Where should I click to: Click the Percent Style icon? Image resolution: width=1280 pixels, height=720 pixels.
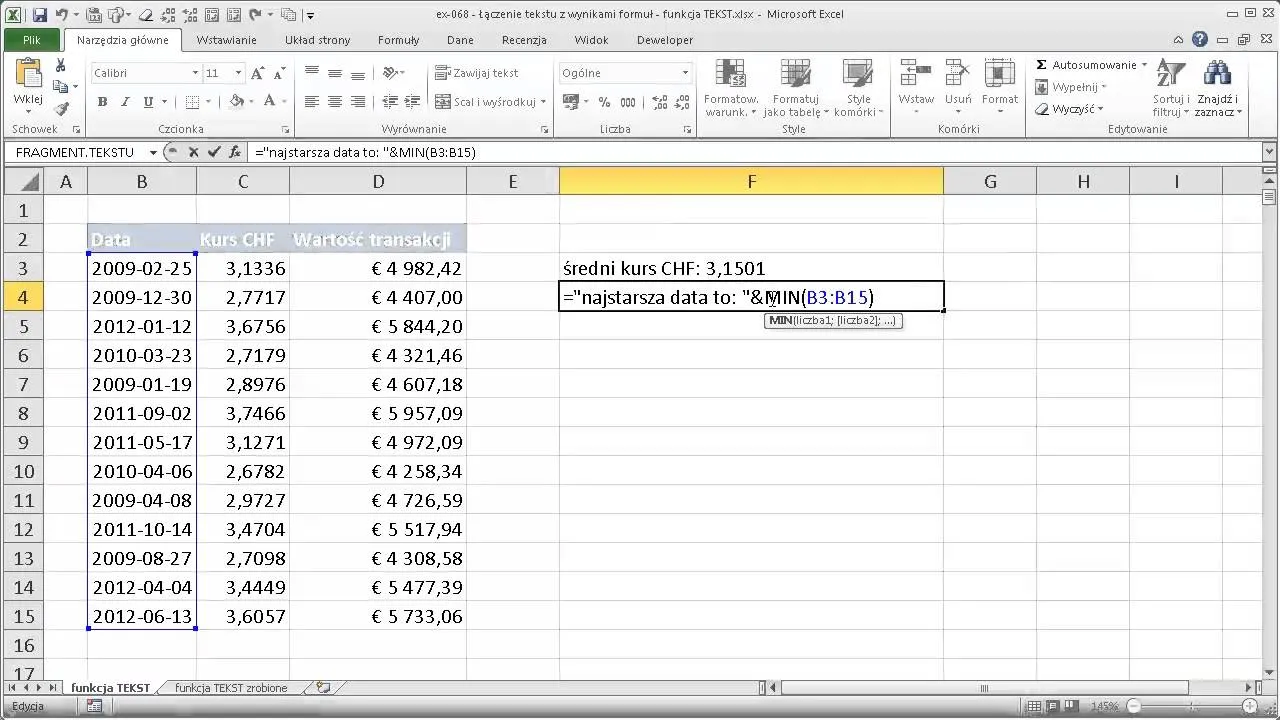click(604, 102)
